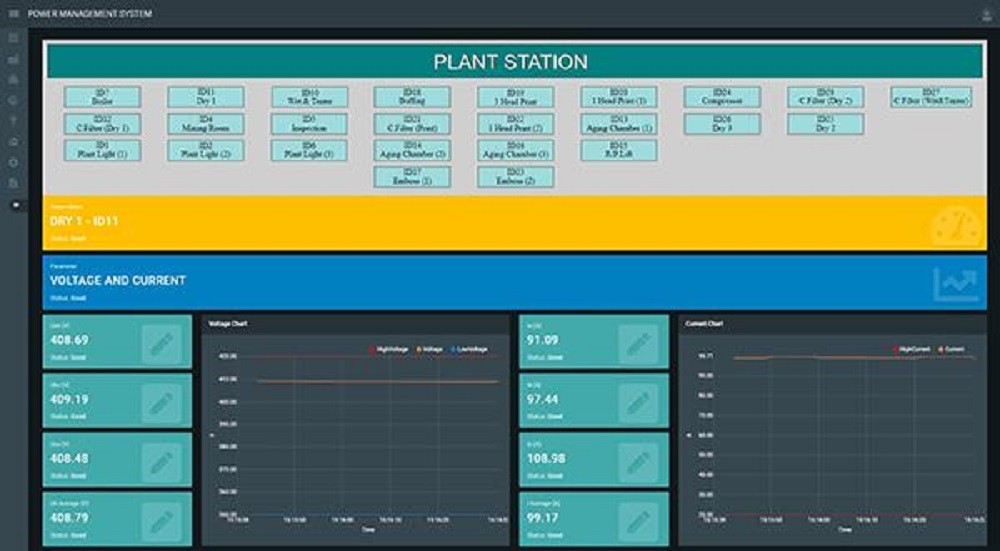The width and height of the screenshot is (1000, 551).
Task: Click the 91.09 current value
Action: (543, 340)
